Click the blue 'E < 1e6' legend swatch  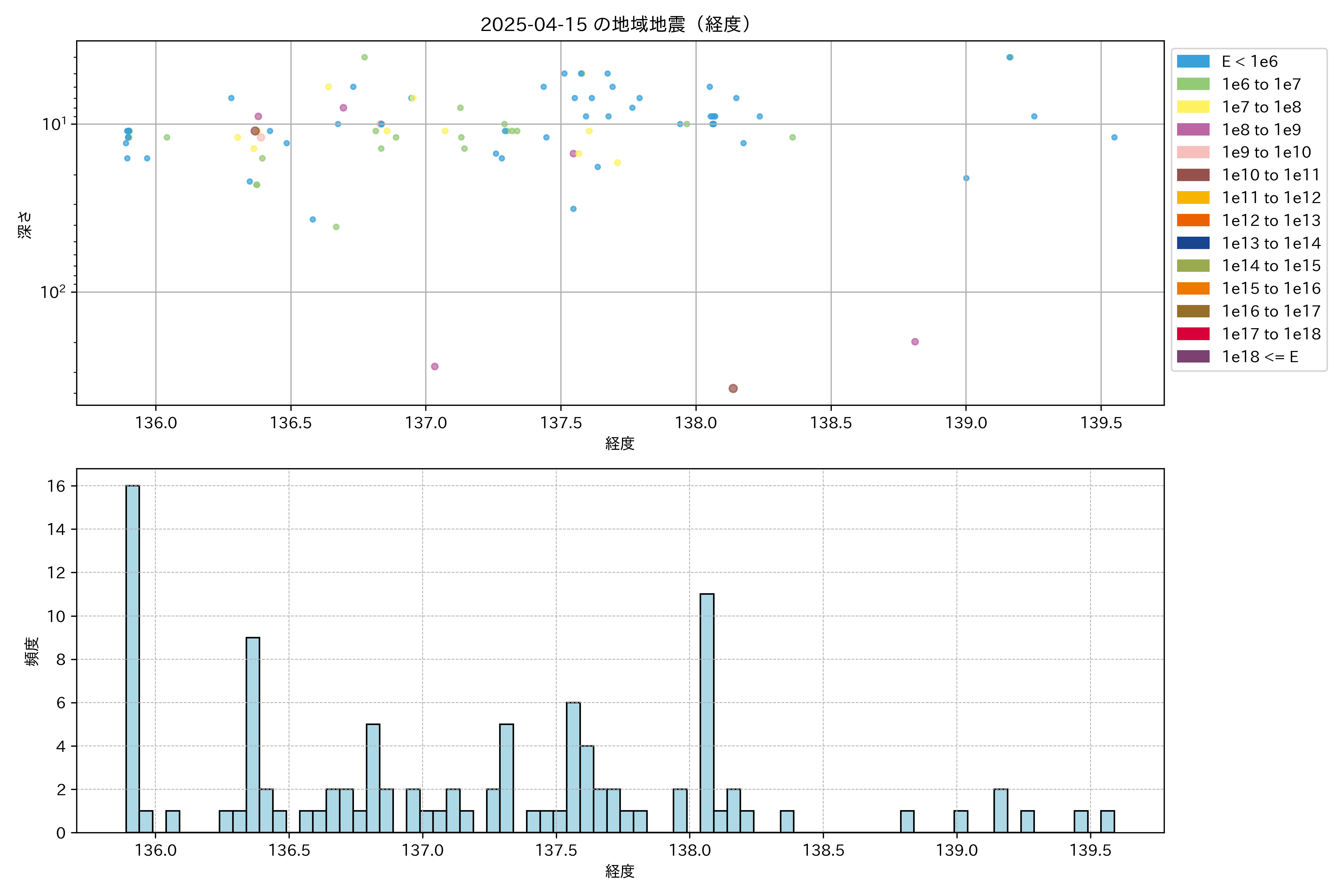[x=1192, y=62]
